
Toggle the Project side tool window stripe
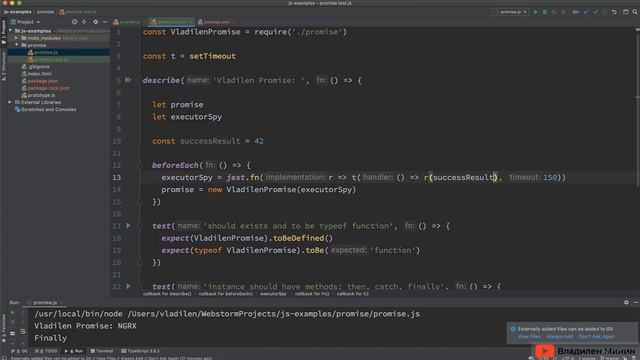coord(4,31)
